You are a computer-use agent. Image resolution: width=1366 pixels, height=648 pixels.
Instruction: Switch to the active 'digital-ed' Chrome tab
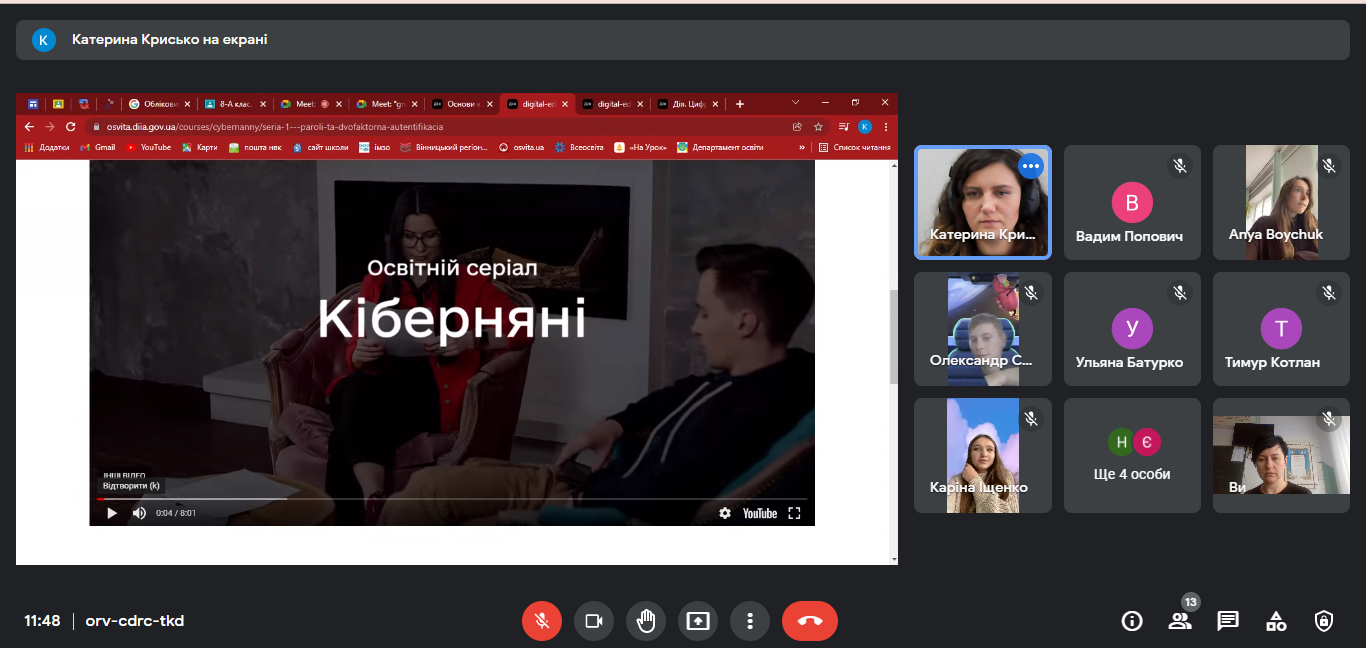point(538,103)
